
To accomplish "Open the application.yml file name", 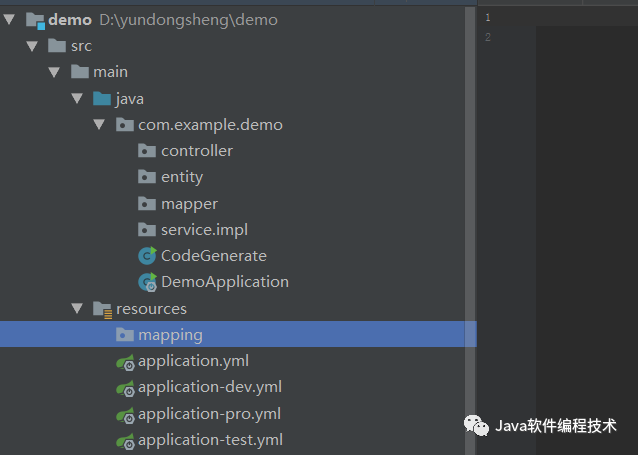I will (x=193, y=361).
